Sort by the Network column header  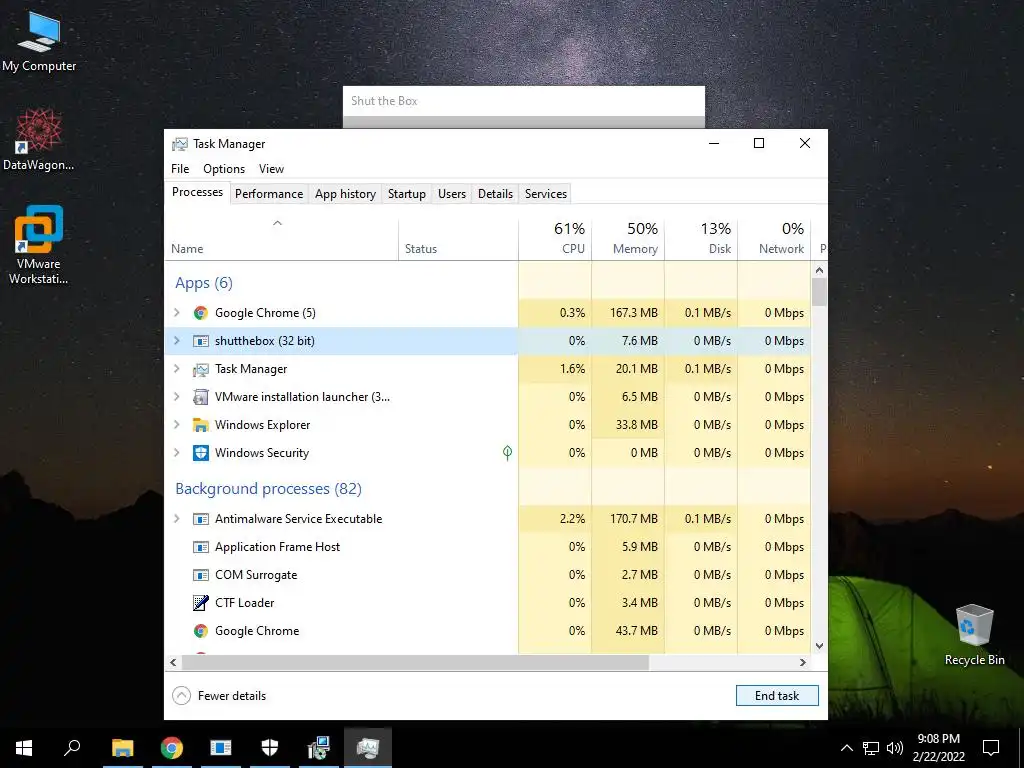pyautogui.click(x=774, y=238)
